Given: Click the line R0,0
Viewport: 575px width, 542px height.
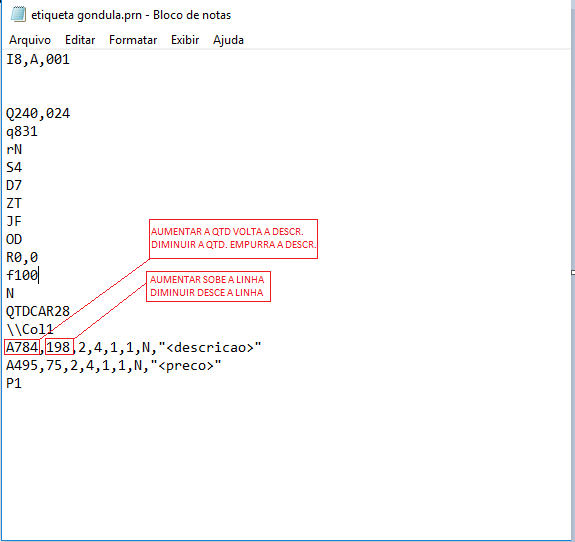Looking at the screenshot, I should click(x=22, y=257).
